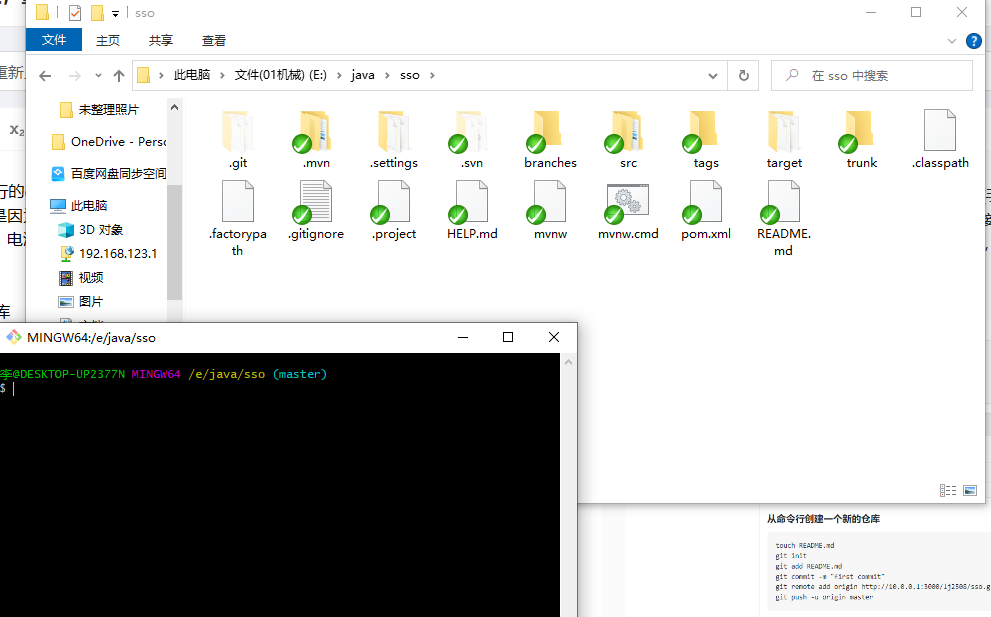The image size is (991, 617).
Task: Open the .mvn folder
Action: coord(316,140)
